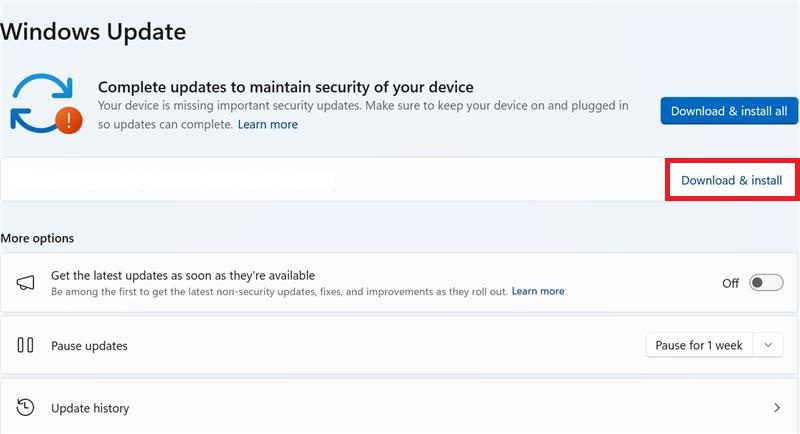Image resolution: width=800 pixels, height=434 pixels.
Task: Click the pause icon beside Pause updates
Action: (x=26, y=345)
